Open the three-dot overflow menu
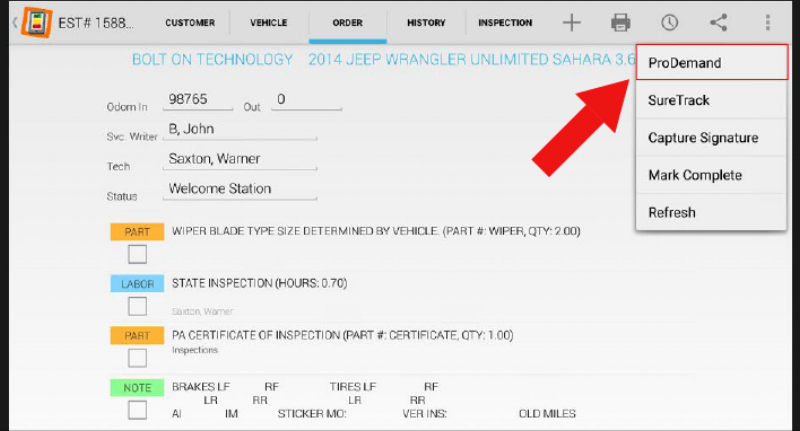 click(767, 22)
